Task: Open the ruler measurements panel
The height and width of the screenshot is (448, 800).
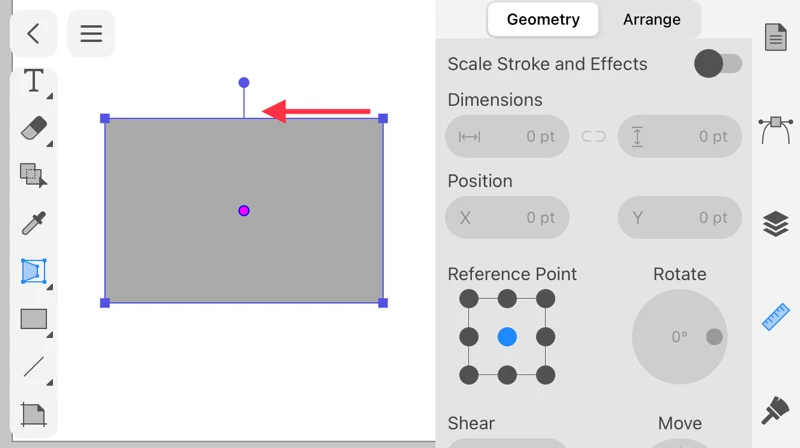Action: (x=776, y=317)
